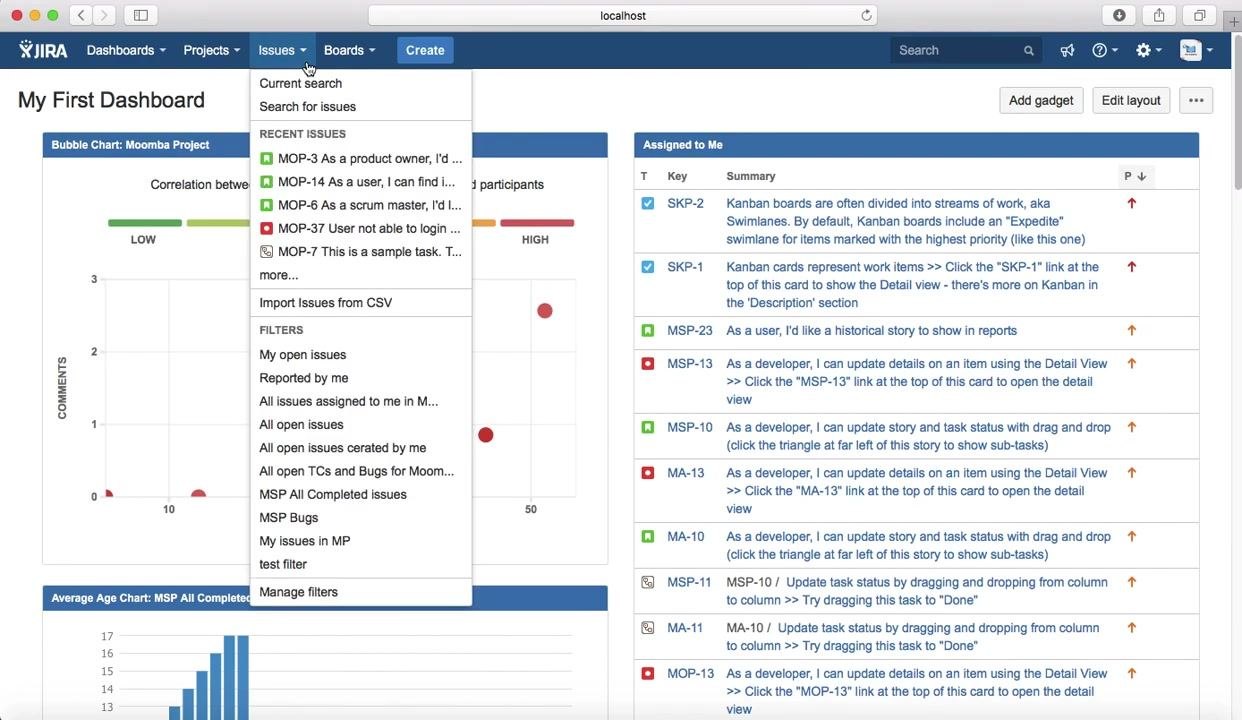The width and height of the screenshot is (1242, 720).
Task: Open MSP-23 summary historical story link
Action: coord(871,330)
